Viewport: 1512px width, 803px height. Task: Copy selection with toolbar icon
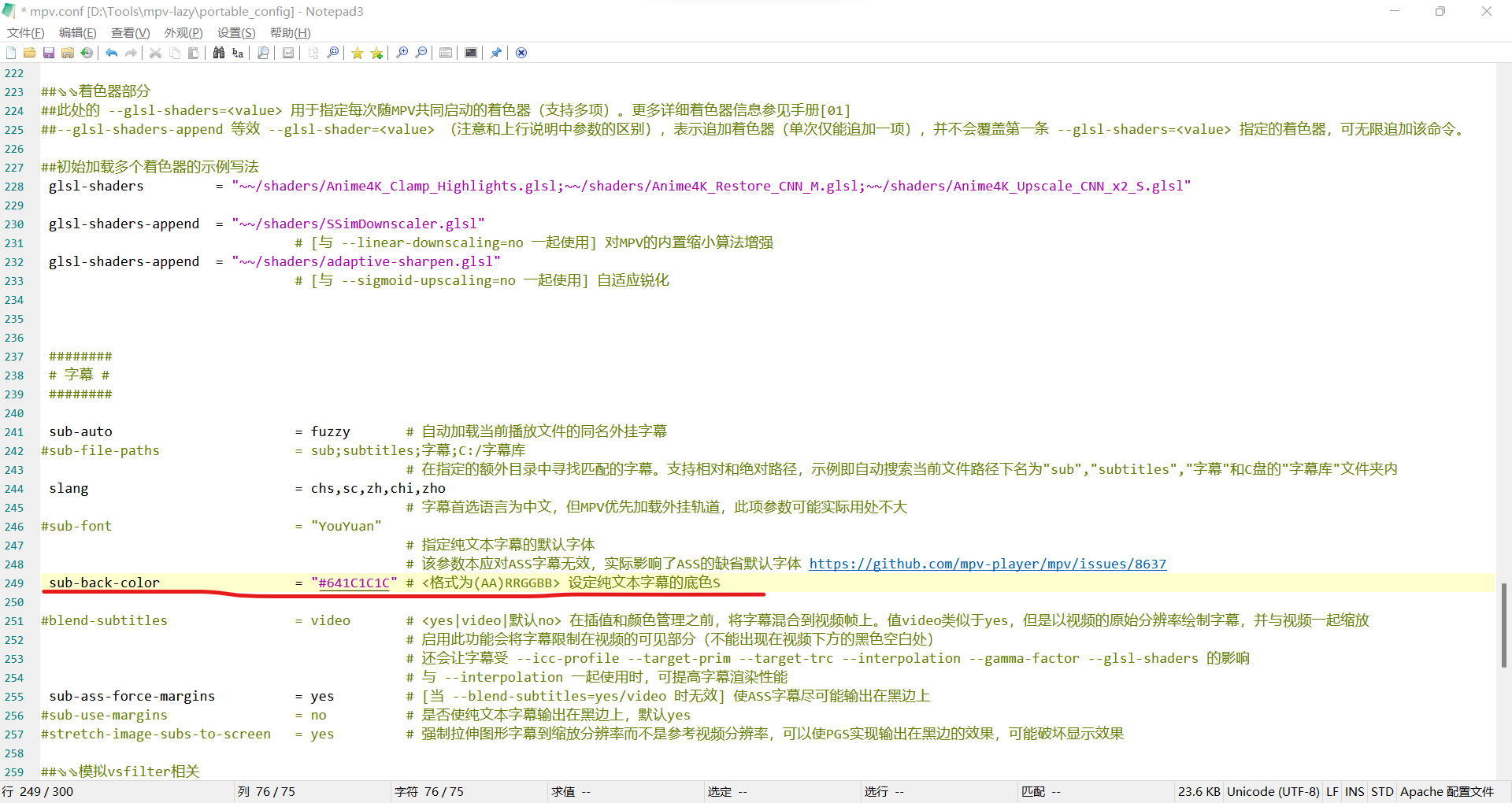point(175,53)
